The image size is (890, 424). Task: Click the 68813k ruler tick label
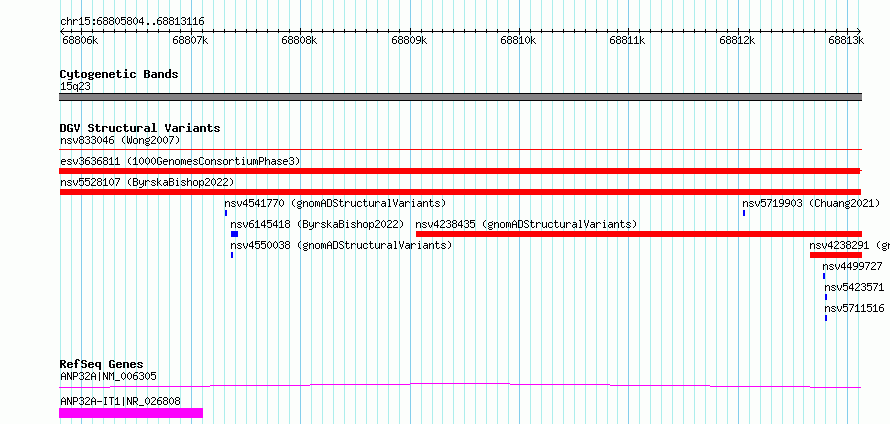(x=846, y=40)
